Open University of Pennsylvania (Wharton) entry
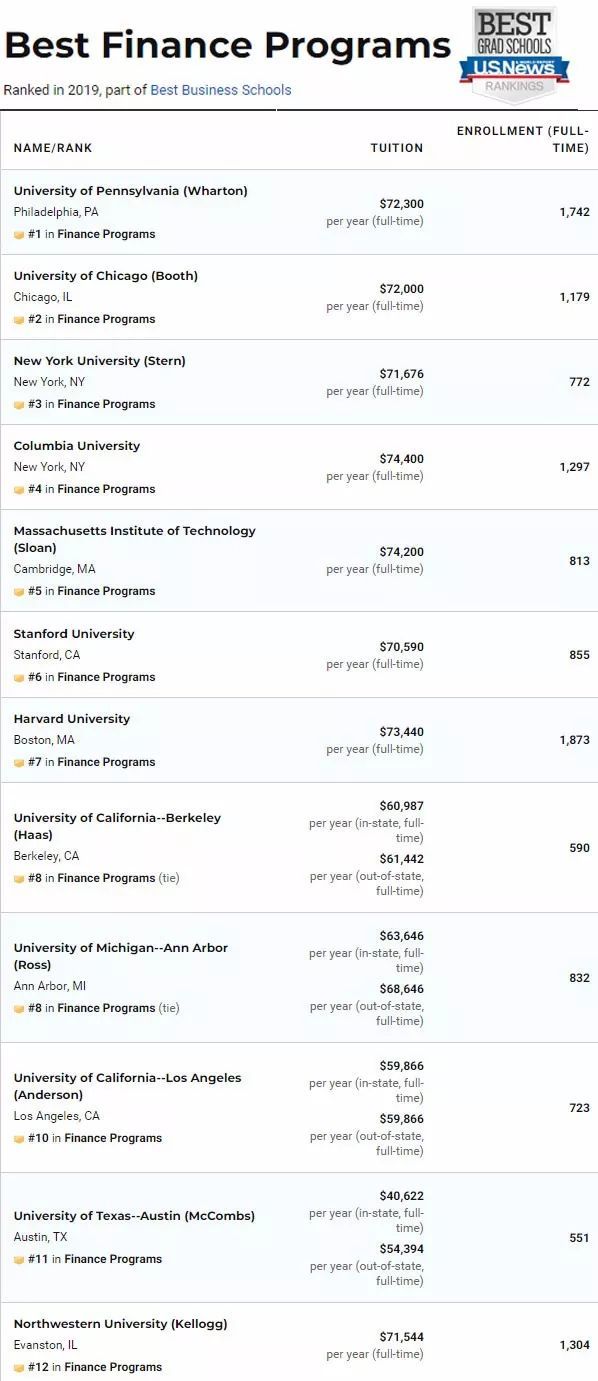Viewport: 598px width, 1381px height. 130,191
